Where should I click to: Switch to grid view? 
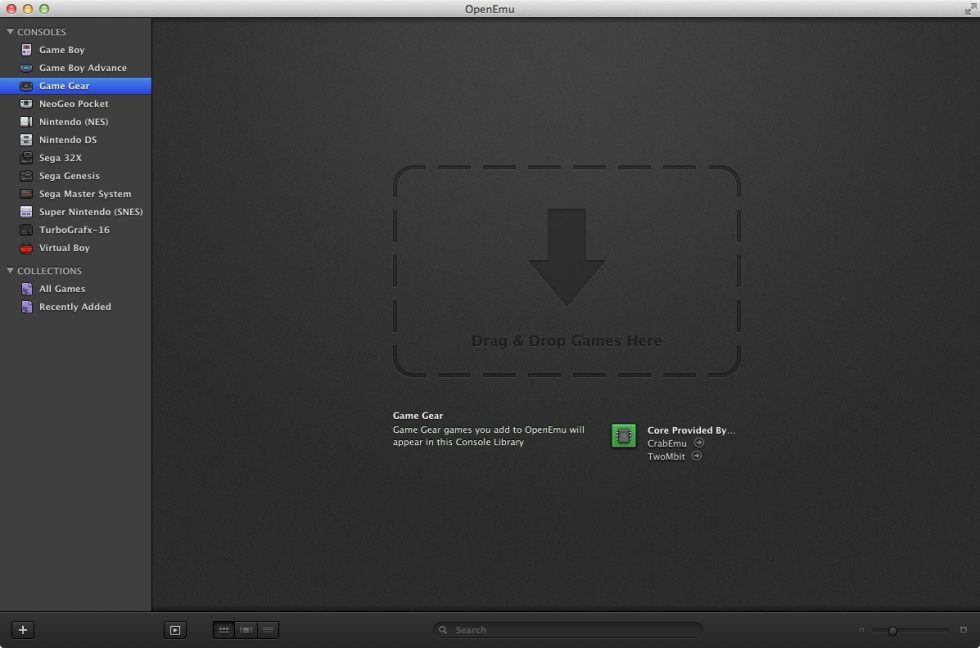click(x=224, y=630)
